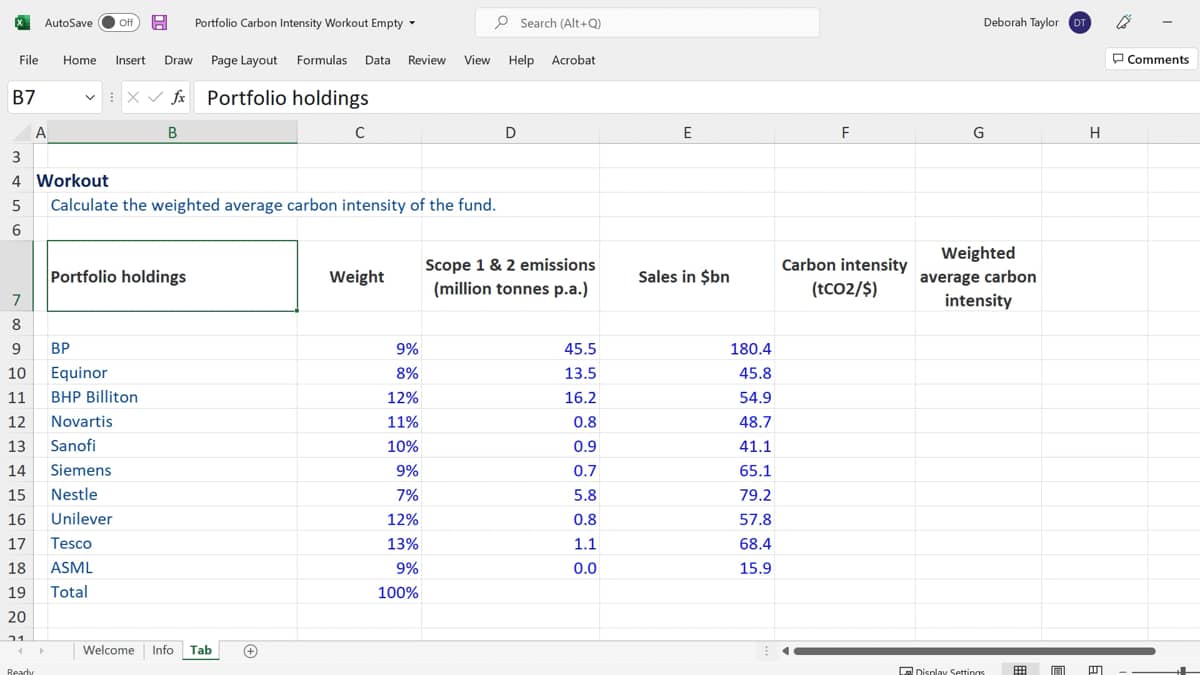Click the Save disk icon

(x=158, y=22)
